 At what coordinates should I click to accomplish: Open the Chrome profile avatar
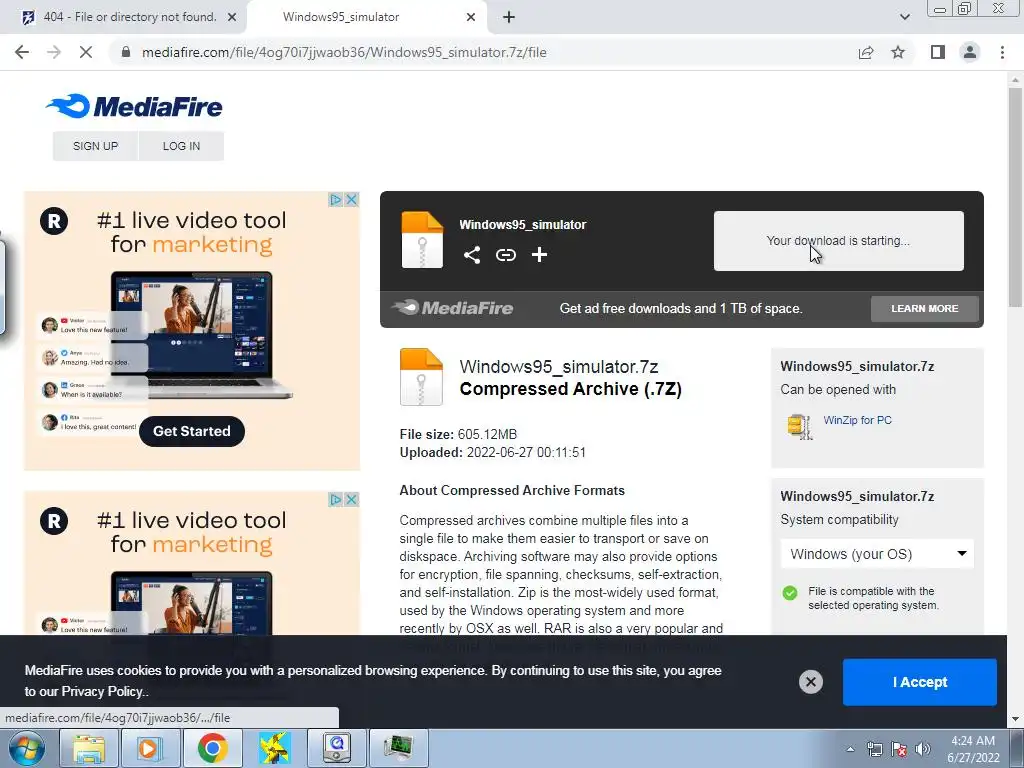click(x=970, y=52)
